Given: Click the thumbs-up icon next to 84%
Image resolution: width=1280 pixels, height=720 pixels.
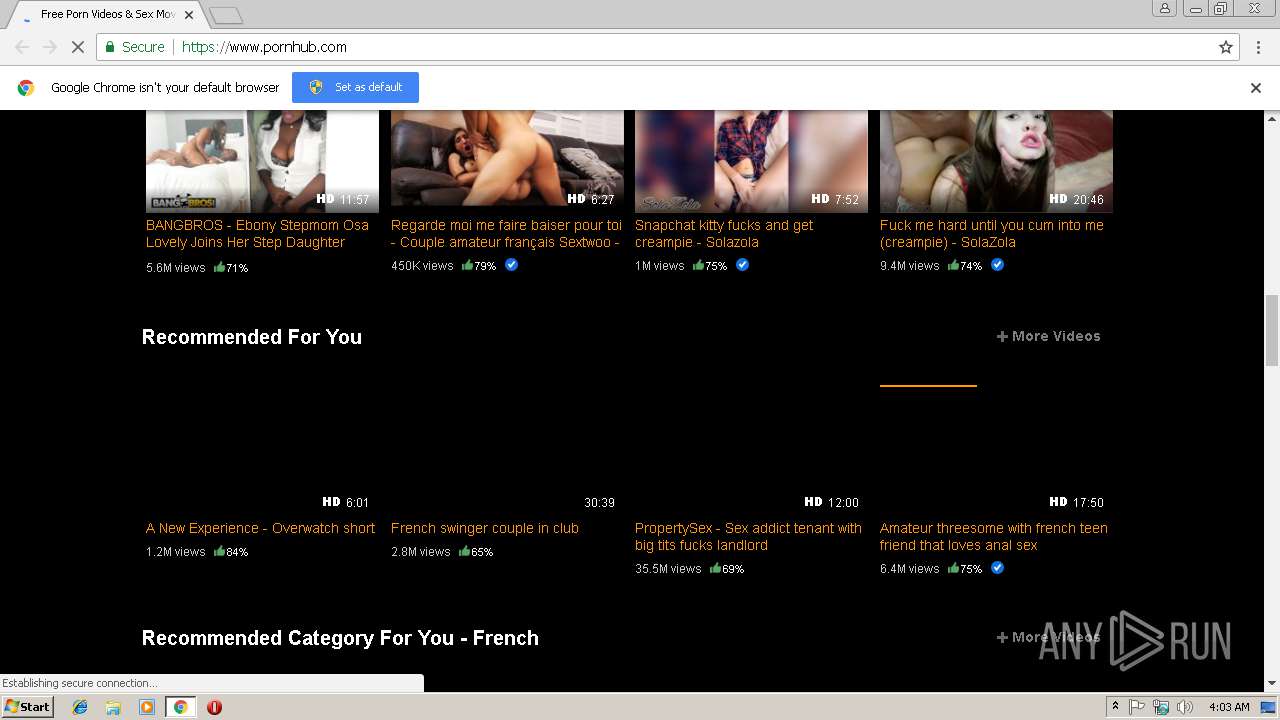Looking at the screenshot, I should 219,551.
